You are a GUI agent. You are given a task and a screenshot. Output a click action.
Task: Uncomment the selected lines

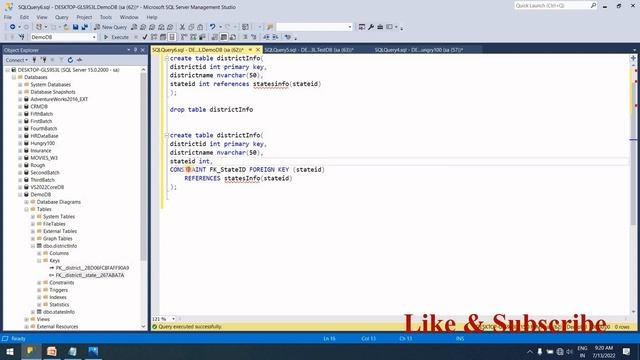pyautogui.click(x=253, y=37)
